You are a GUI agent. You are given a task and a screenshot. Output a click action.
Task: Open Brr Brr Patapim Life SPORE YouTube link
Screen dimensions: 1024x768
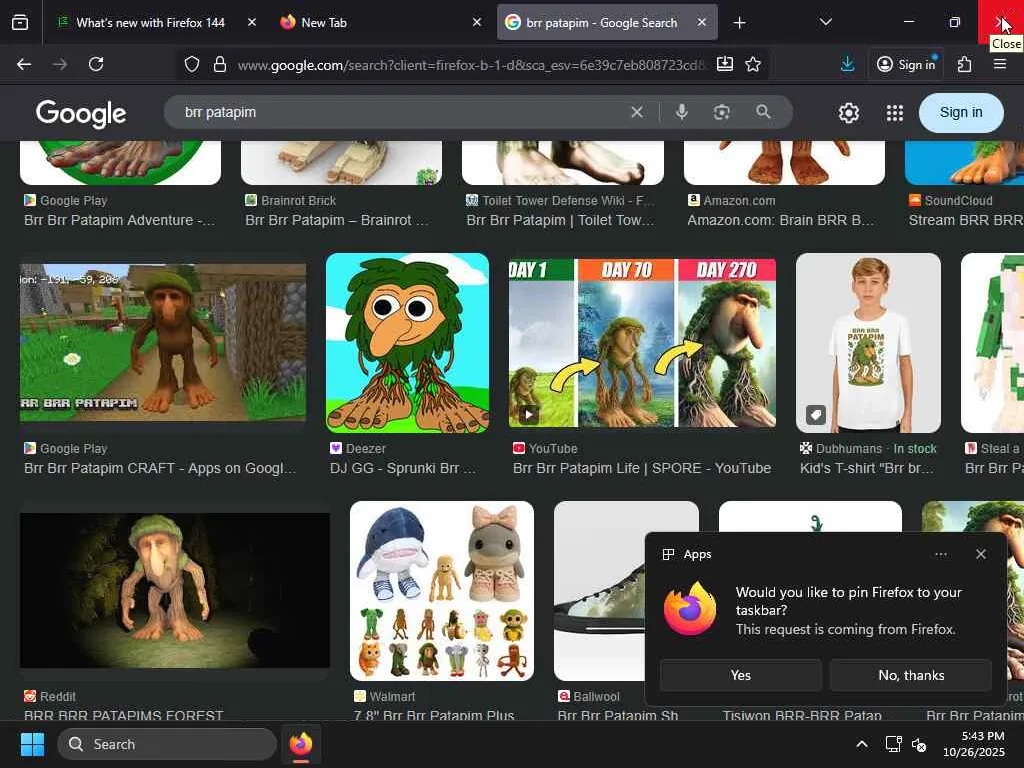[642, 468]
